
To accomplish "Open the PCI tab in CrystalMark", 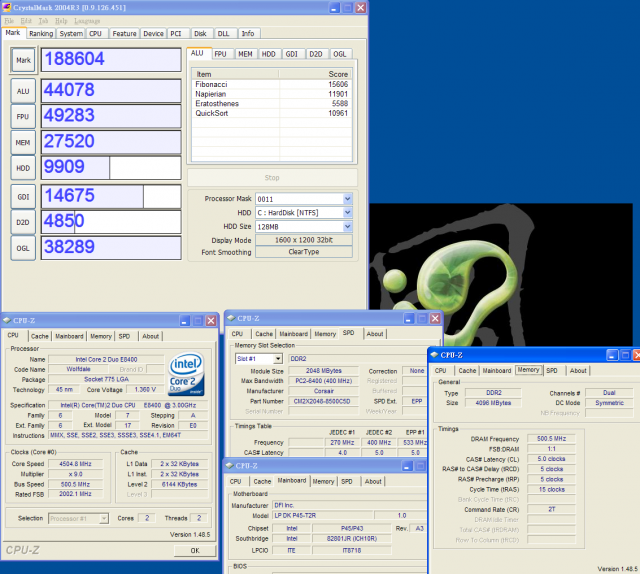I will click(x=176, y=33).
